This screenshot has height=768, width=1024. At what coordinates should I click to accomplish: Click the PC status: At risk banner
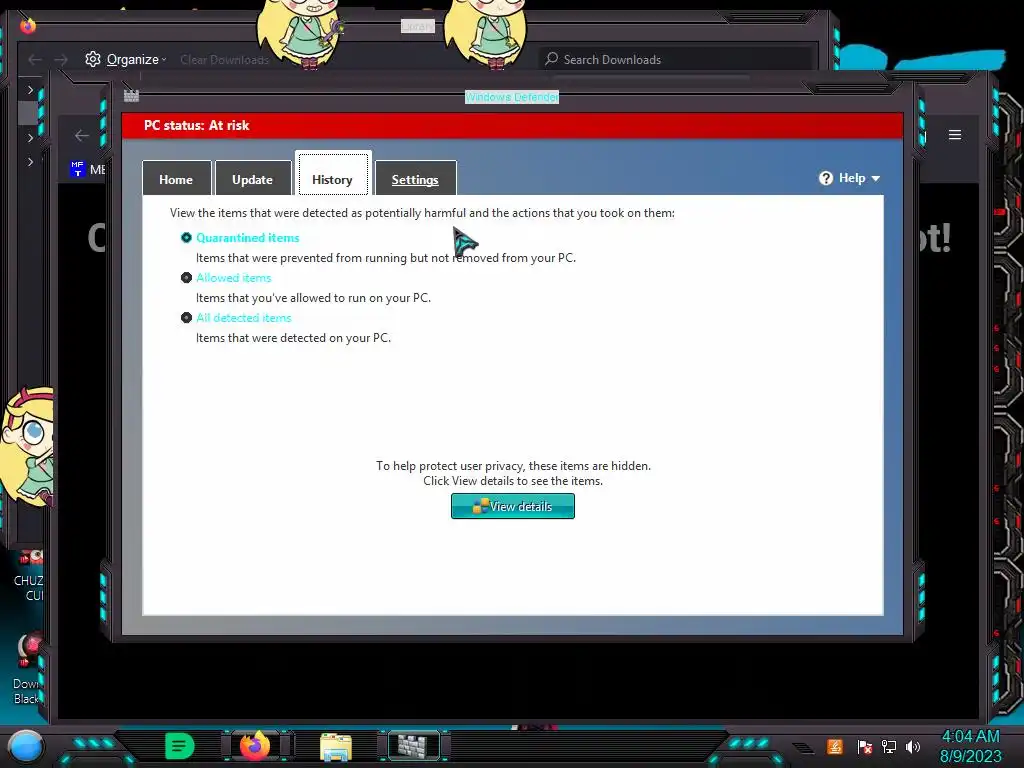513,125
